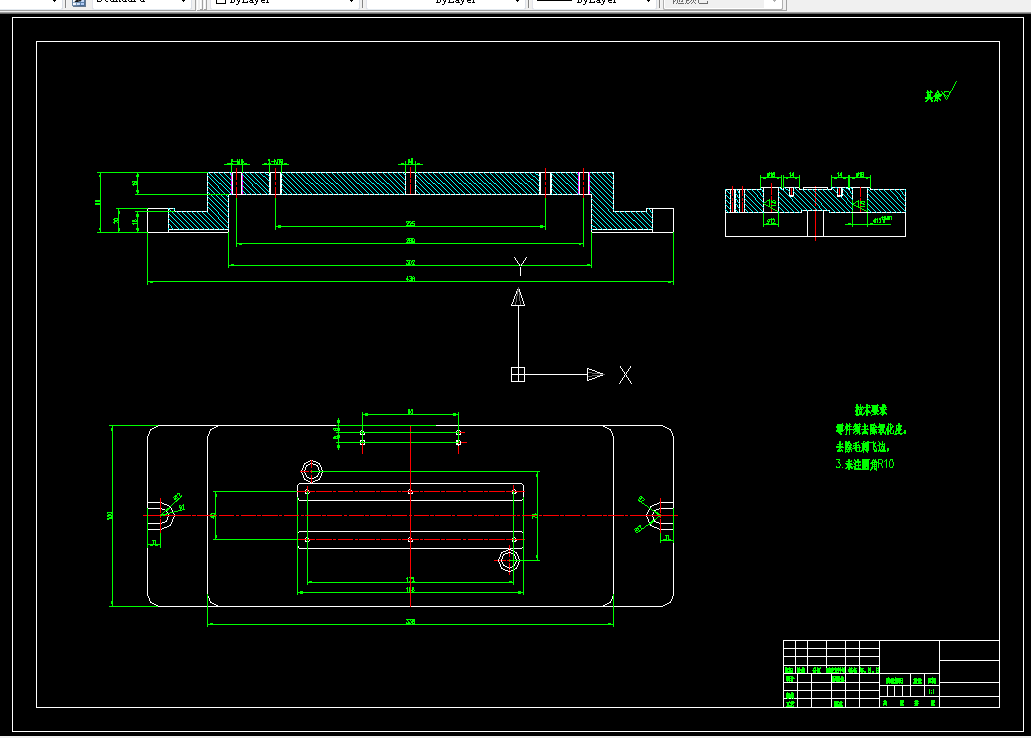The width and height of the screenshot is (1031, 738).
Task: Click the Y axis label of UCS icon
Action: (520, 266)
